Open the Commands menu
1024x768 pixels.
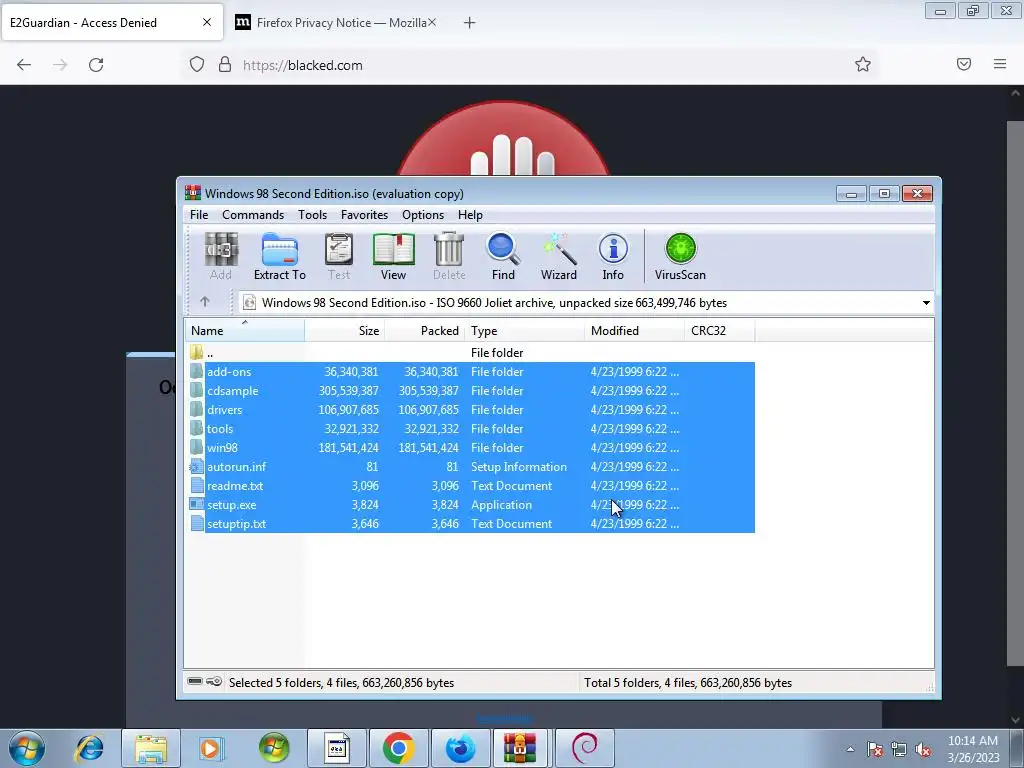coord(253,215)
